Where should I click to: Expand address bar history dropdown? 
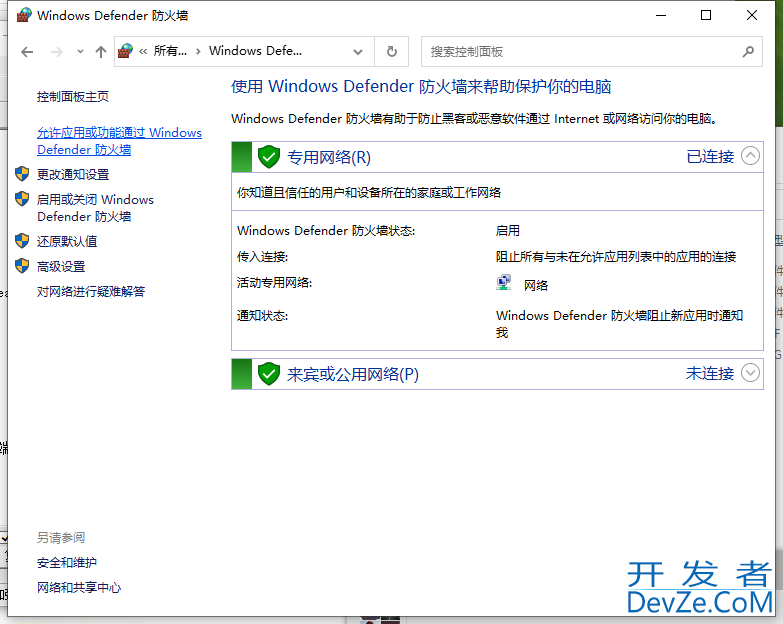point(358,51)
